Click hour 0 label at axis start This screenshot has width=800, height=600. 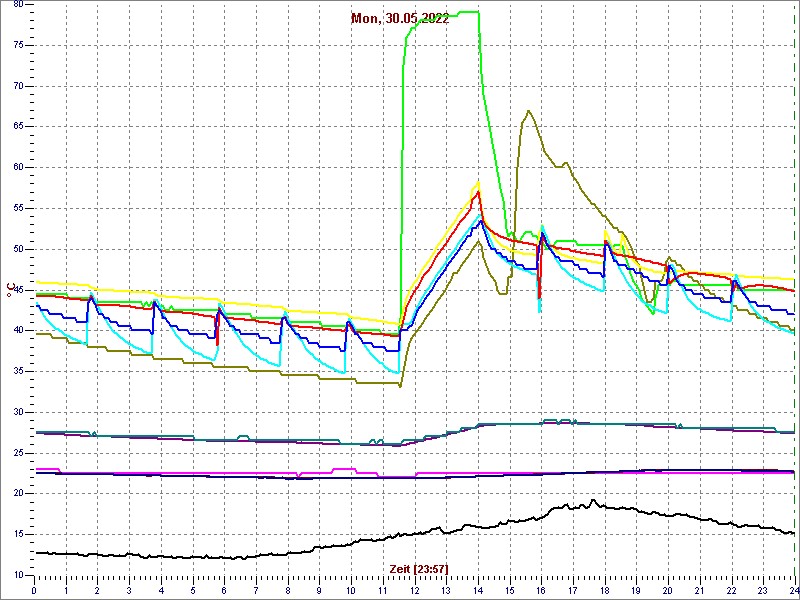pyautogui.click(x=35, y=590)
